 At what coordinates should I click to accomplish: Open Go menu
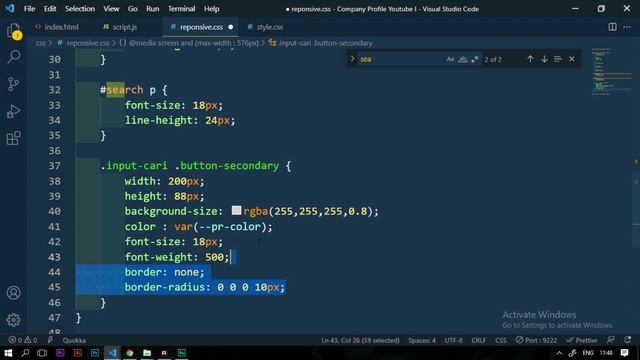(x=133, y=9)
